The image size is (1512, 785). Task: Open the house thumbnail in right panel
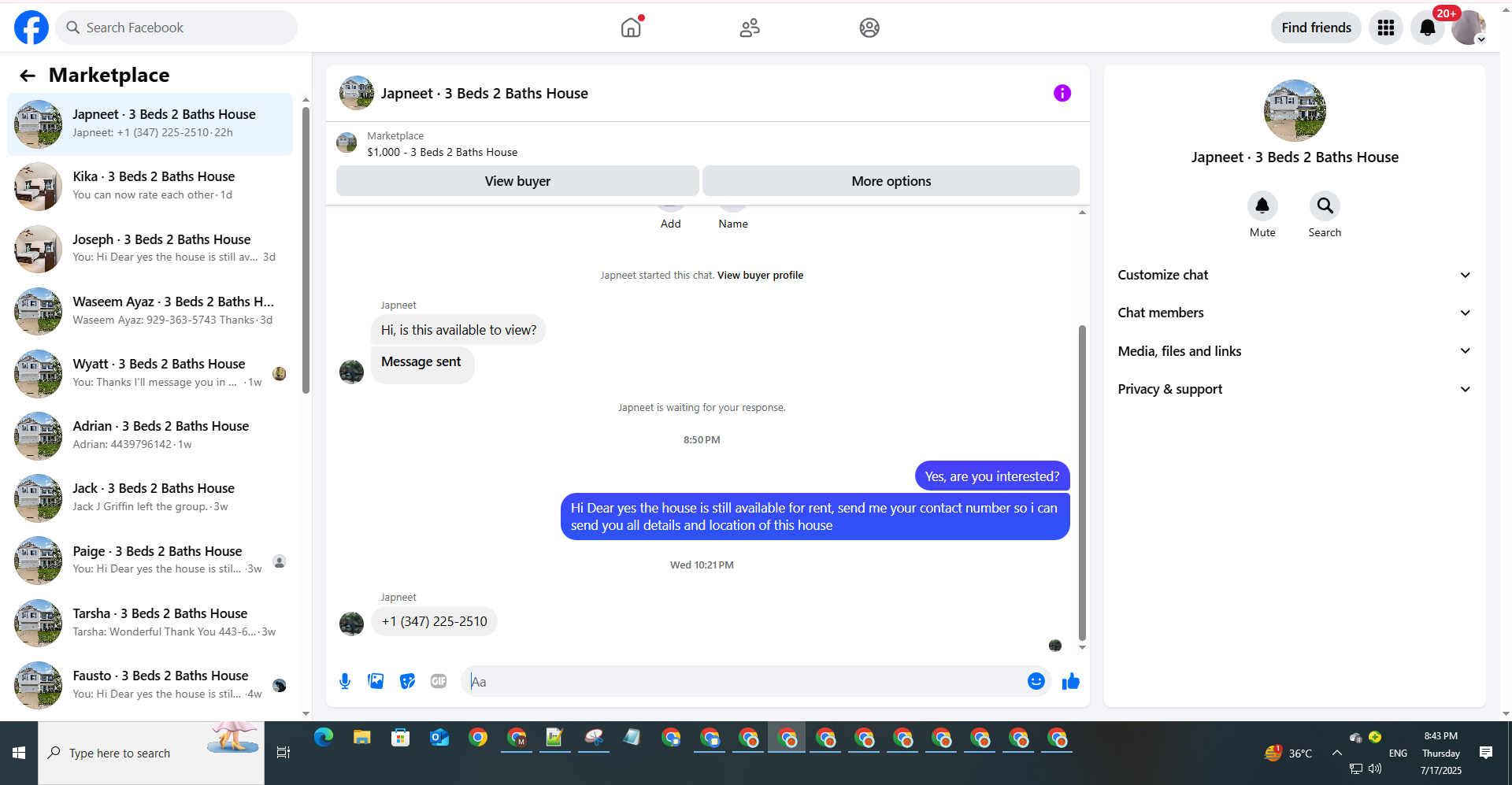(x=1295, y=110)
